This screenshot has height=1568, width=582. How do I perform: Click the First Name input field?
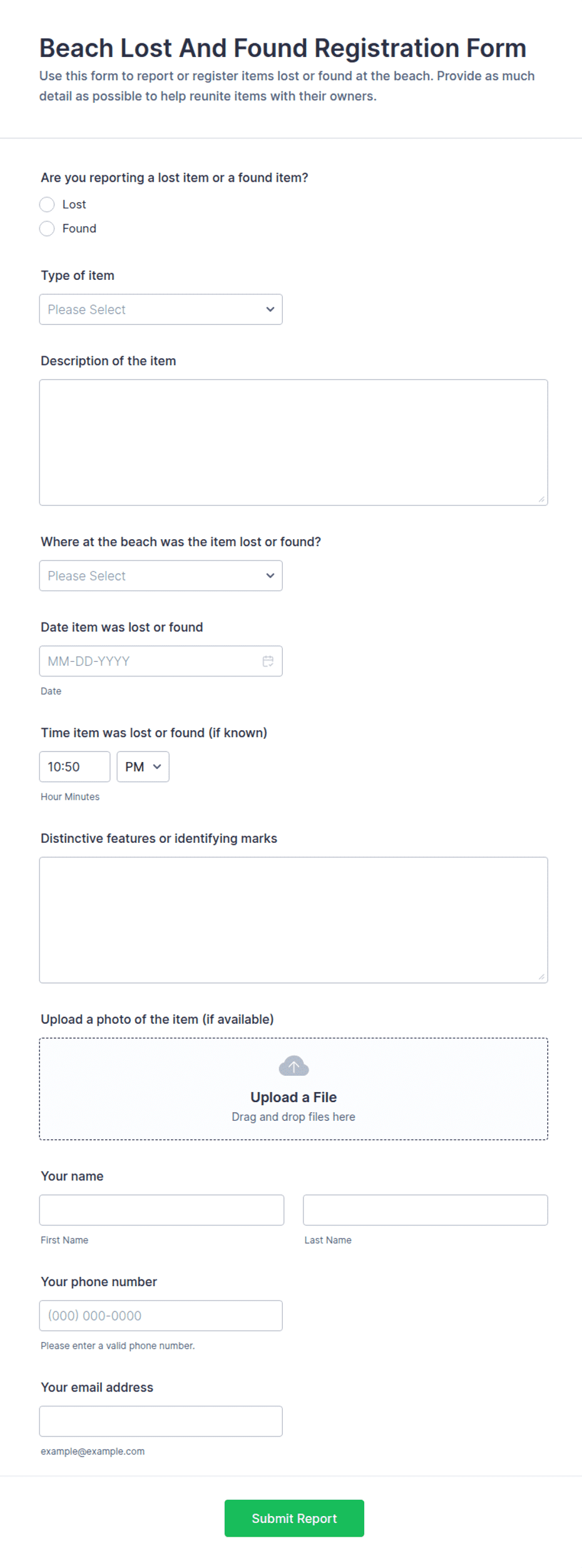coord(161,1210)
